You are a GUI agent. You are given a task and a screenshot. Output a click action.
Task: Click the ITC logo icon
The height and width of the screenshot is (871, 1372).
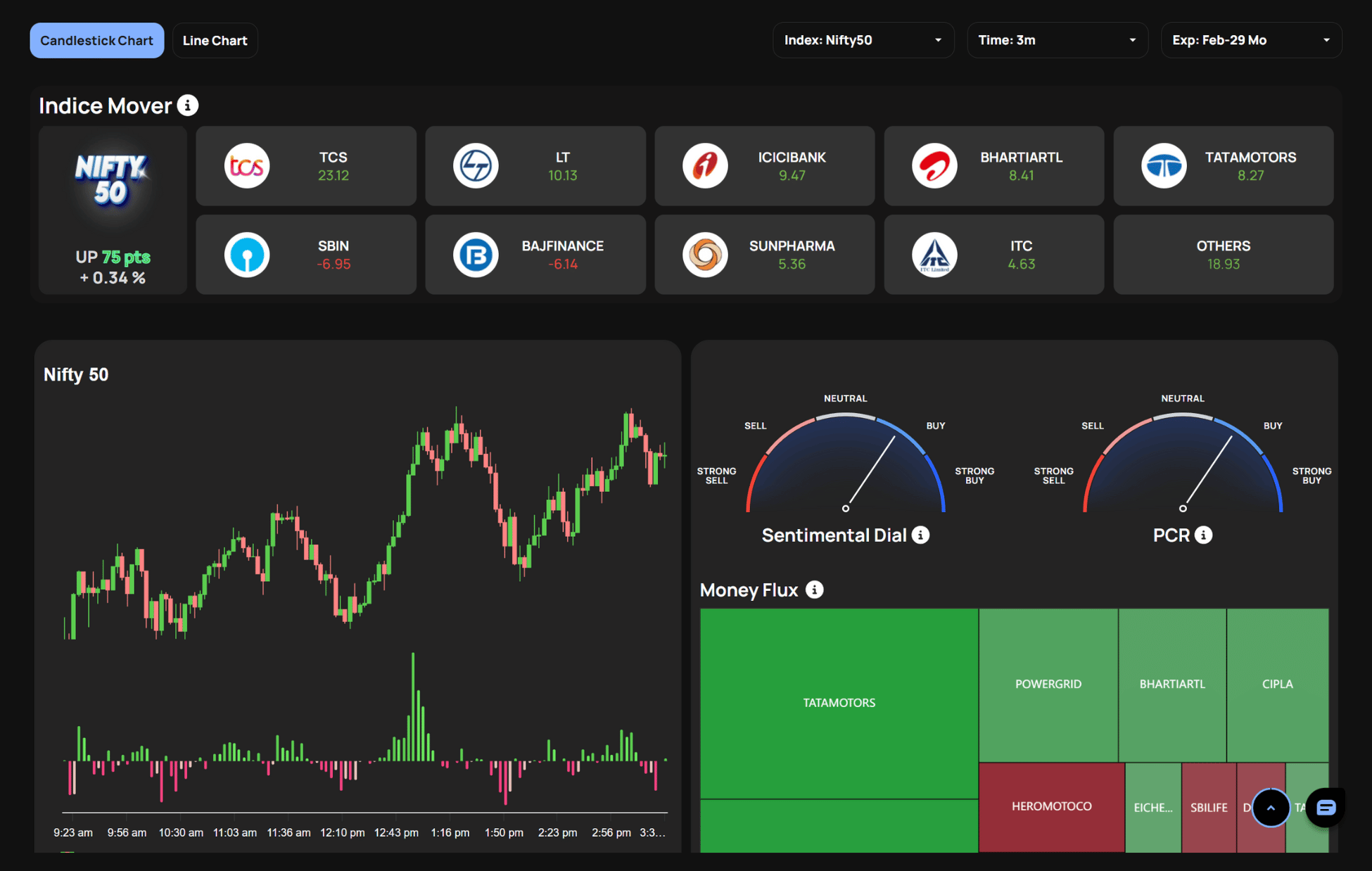pos(934,255)
